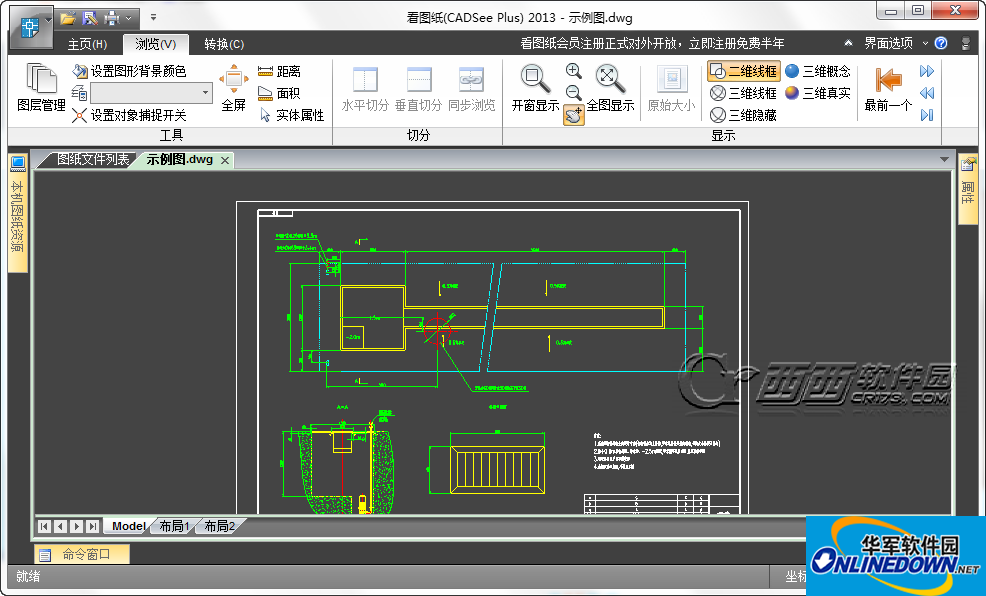Select 三维概念 3D conceptual mode

(818, 71)
